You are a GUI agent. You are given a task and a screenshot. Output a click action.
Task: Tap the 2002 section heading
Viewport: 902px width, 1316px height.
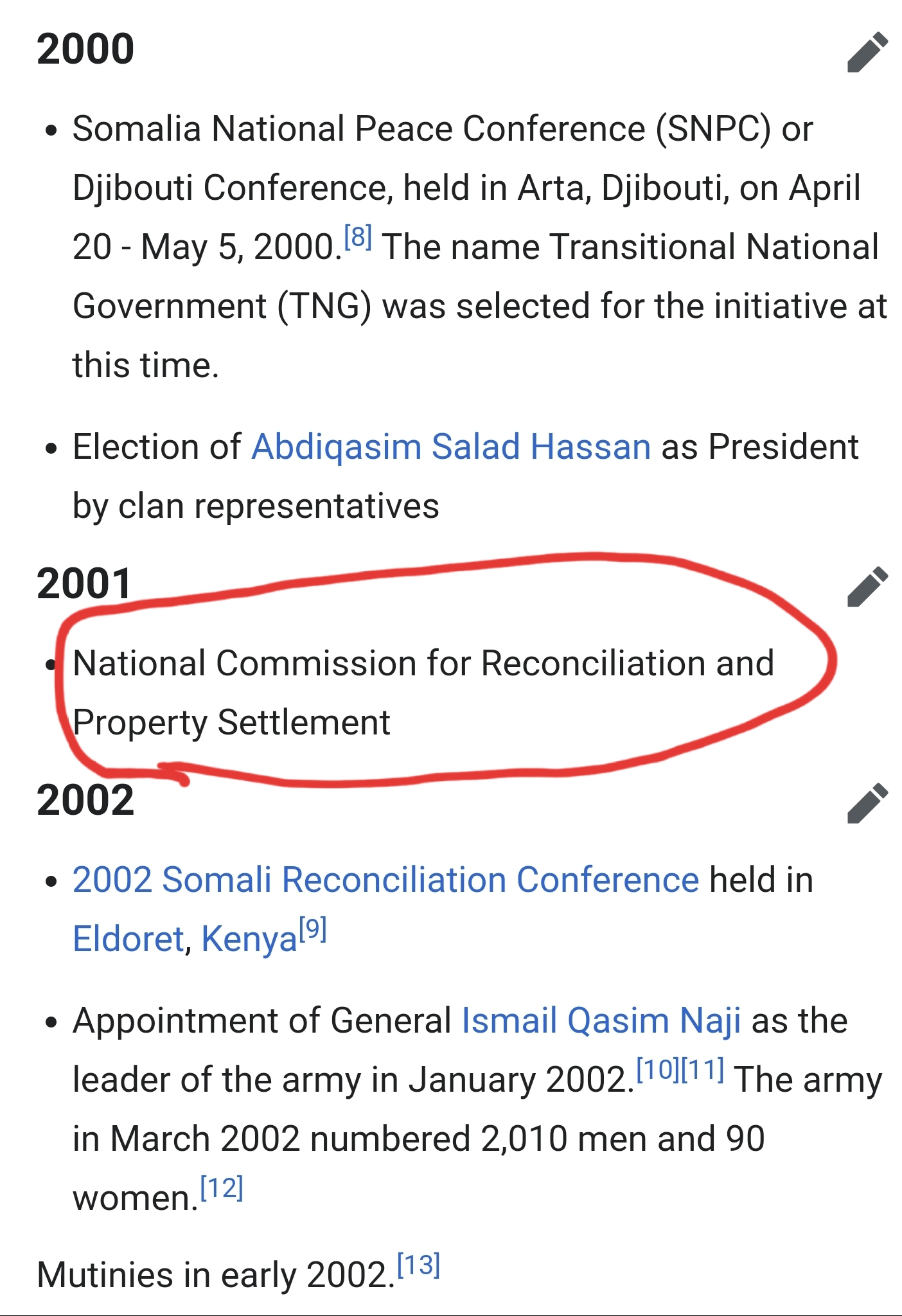tap(85, 801)
